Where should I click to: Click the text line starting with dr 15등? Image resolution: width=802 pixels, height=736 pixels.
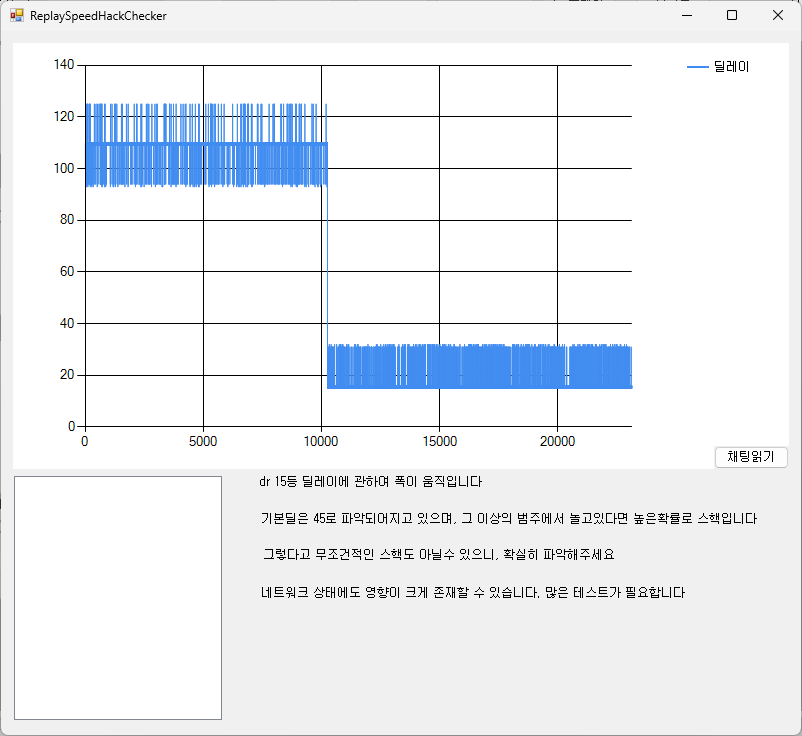pyautogui.click(x=370, y=482)
